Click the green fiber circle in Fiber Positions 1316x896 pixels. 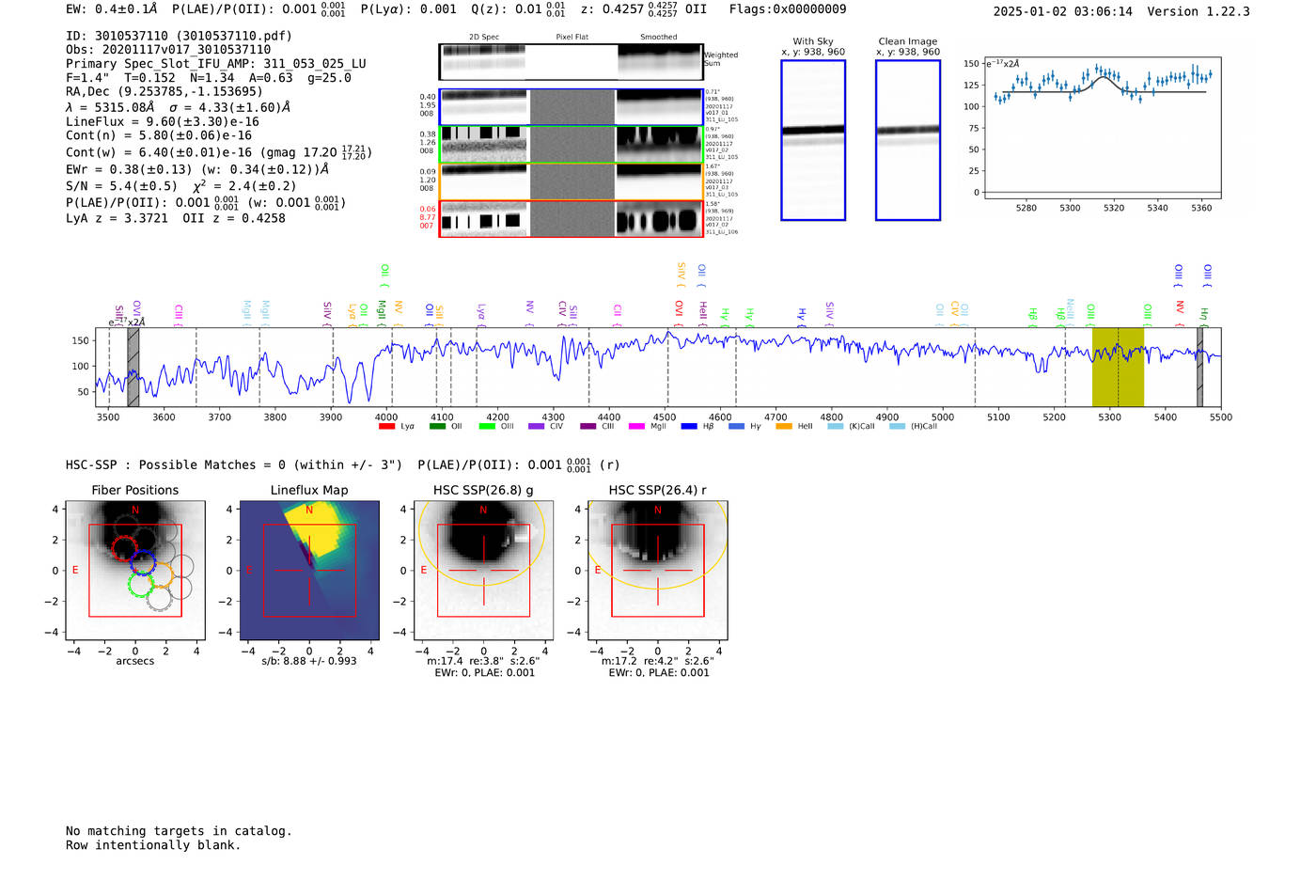140,584
